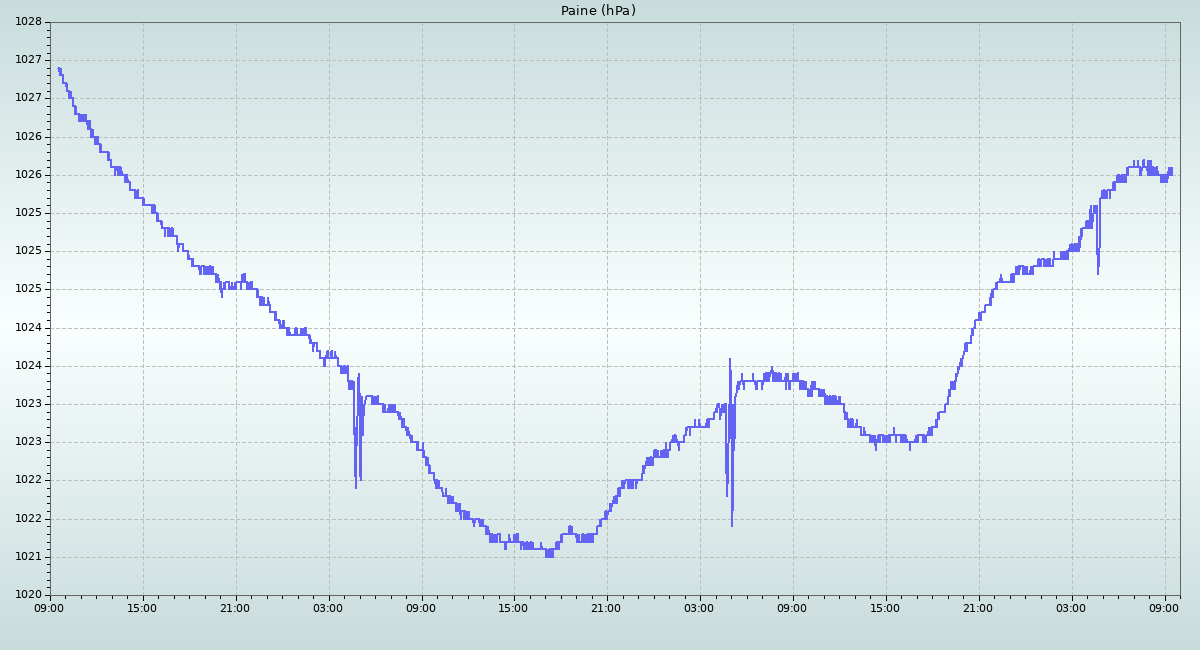Click the last 03:00 x-axis label
The height and width of the screenshot is (650, 1200).
click(x=1072, y=607)
